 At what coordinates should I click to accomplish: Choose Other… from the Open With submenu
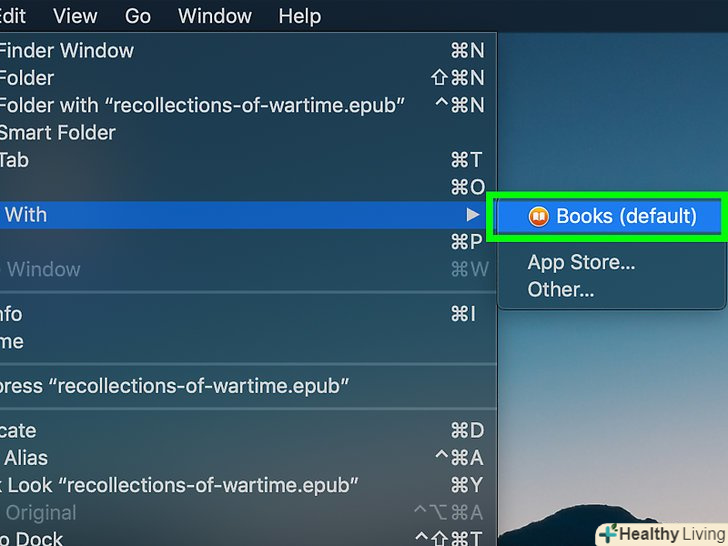[560, 290]
